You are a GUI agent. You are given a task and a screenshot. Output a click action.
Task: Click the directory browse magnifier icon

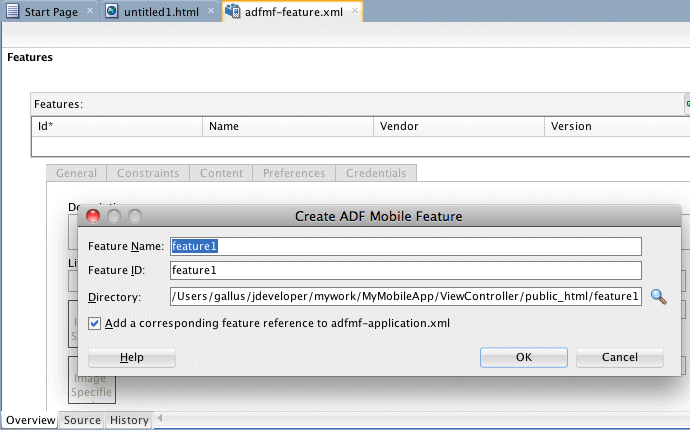(658, 297)
